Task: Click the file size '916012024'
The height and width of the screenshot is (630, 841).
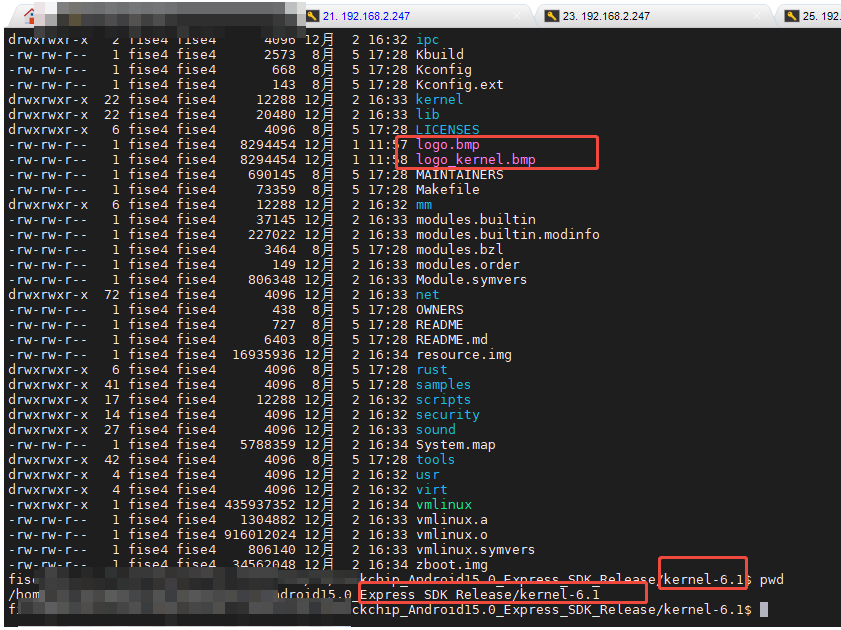Action: point(260,535)
